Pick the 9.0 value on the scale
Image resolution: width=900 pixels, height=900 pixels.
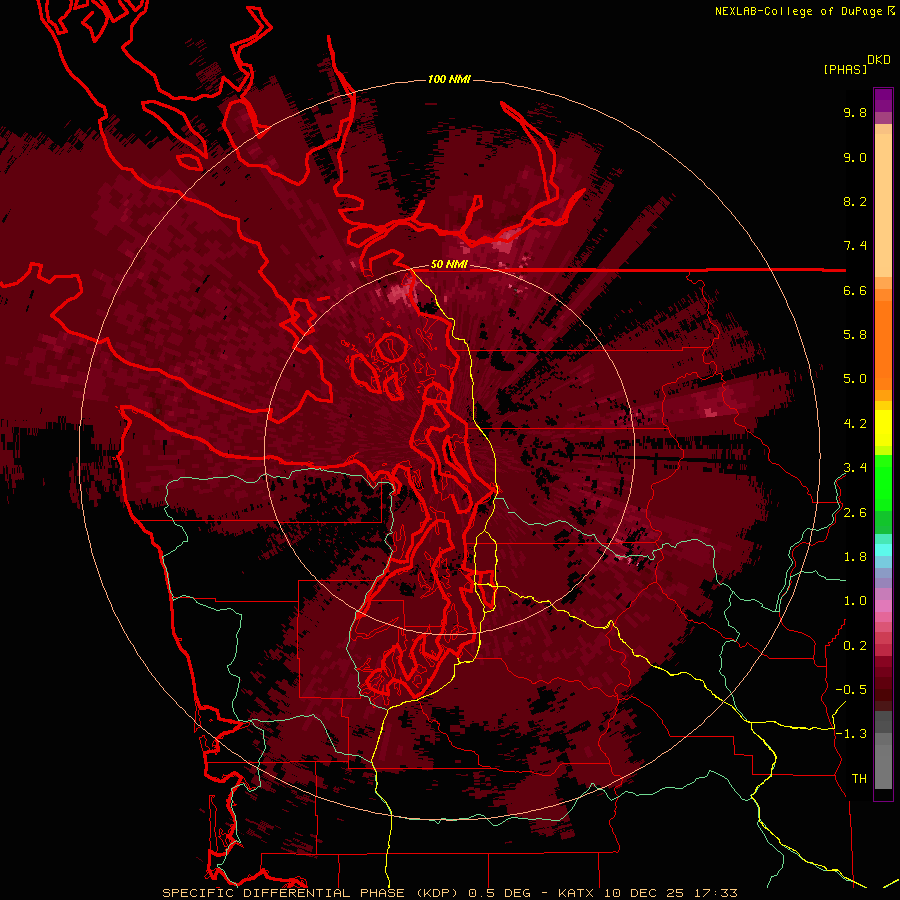tap(855, 157)
